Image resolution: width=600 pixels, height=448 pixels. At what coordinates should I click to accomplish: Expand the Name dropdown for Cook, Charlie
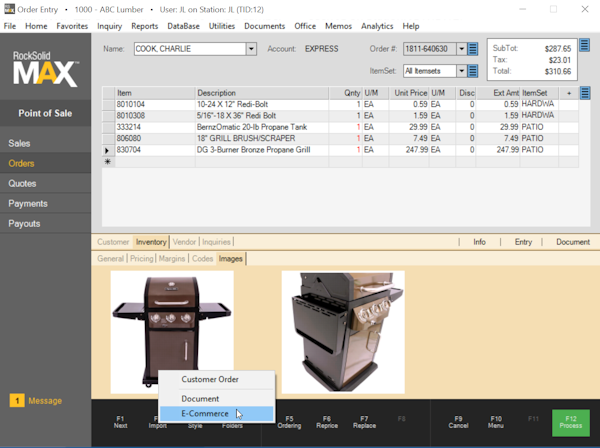coord(251,48)
